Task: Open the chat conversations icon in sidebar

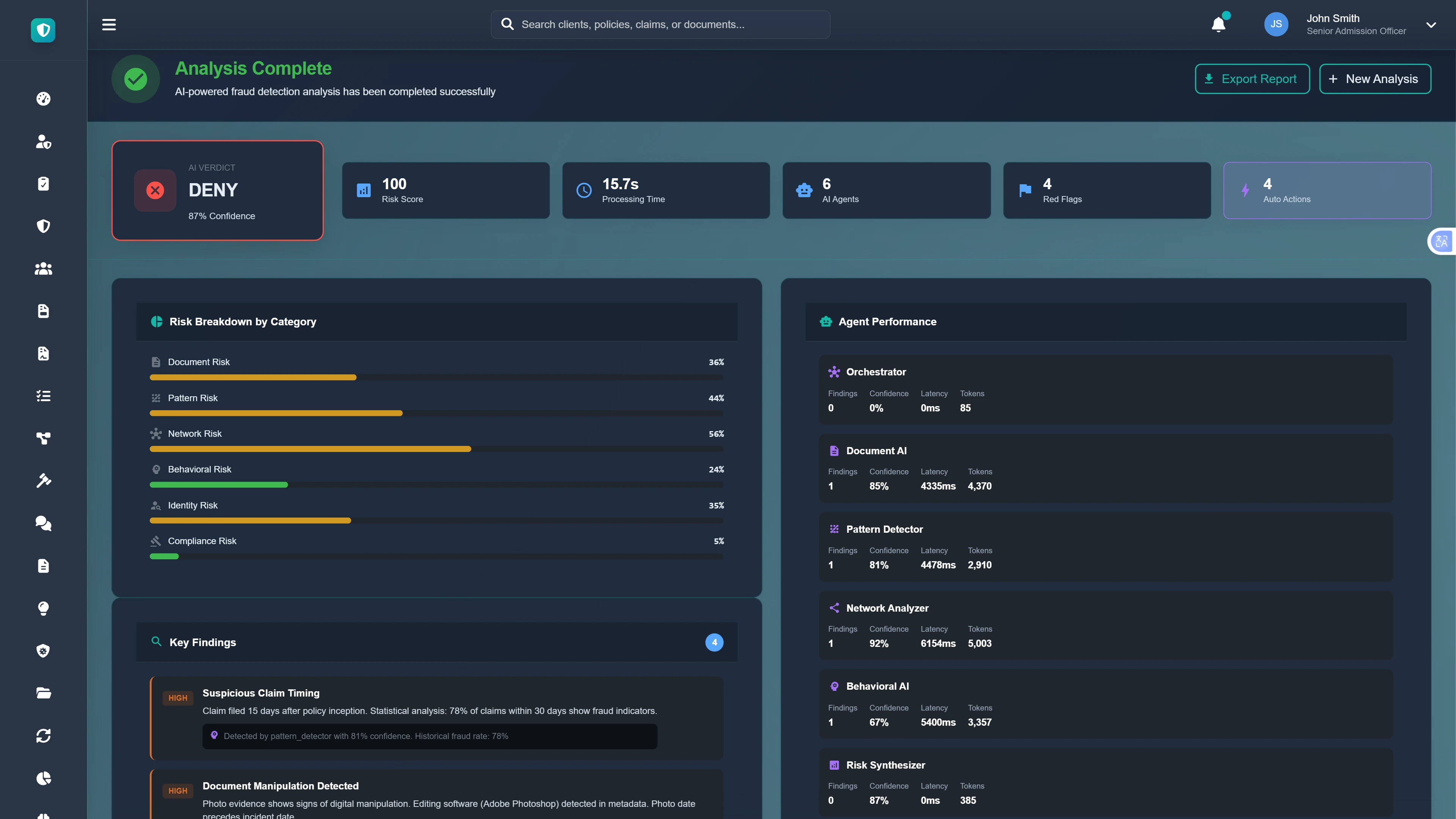Action: click(44, 523)
